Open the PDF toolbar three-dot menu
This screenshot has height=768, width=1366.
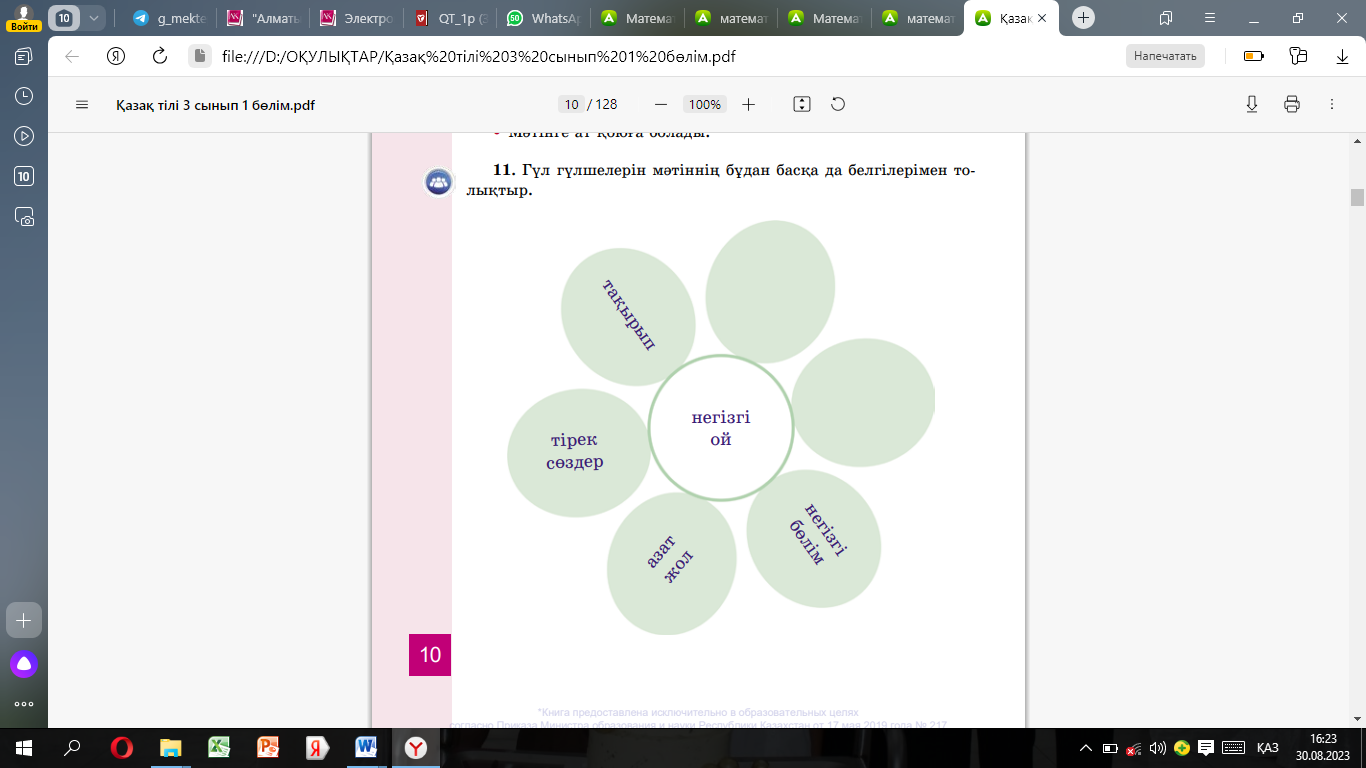pos(1331,104)
